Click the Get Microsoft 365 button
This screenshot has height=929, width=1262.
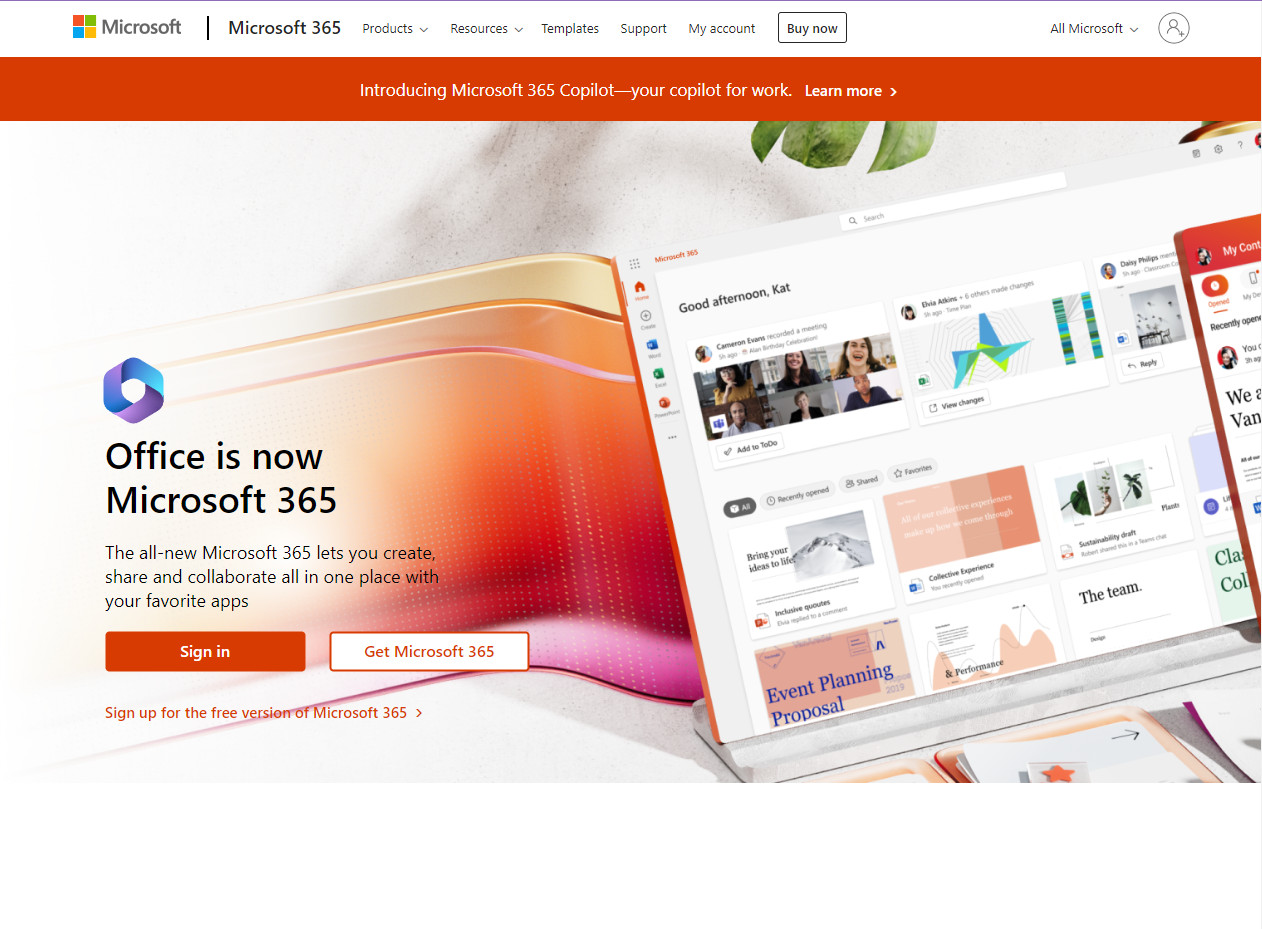429,651
